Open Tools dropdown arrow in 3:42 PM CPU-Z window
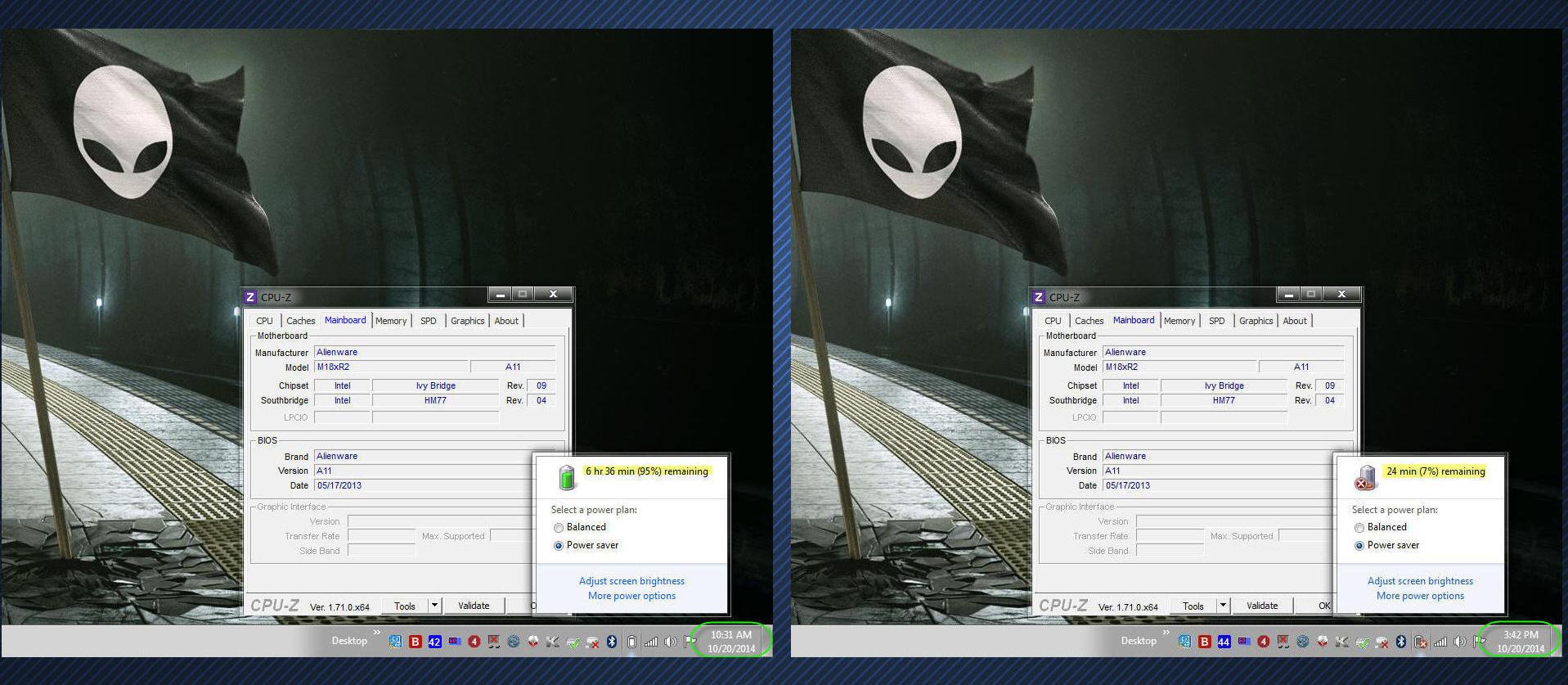 coord(1223,606)
